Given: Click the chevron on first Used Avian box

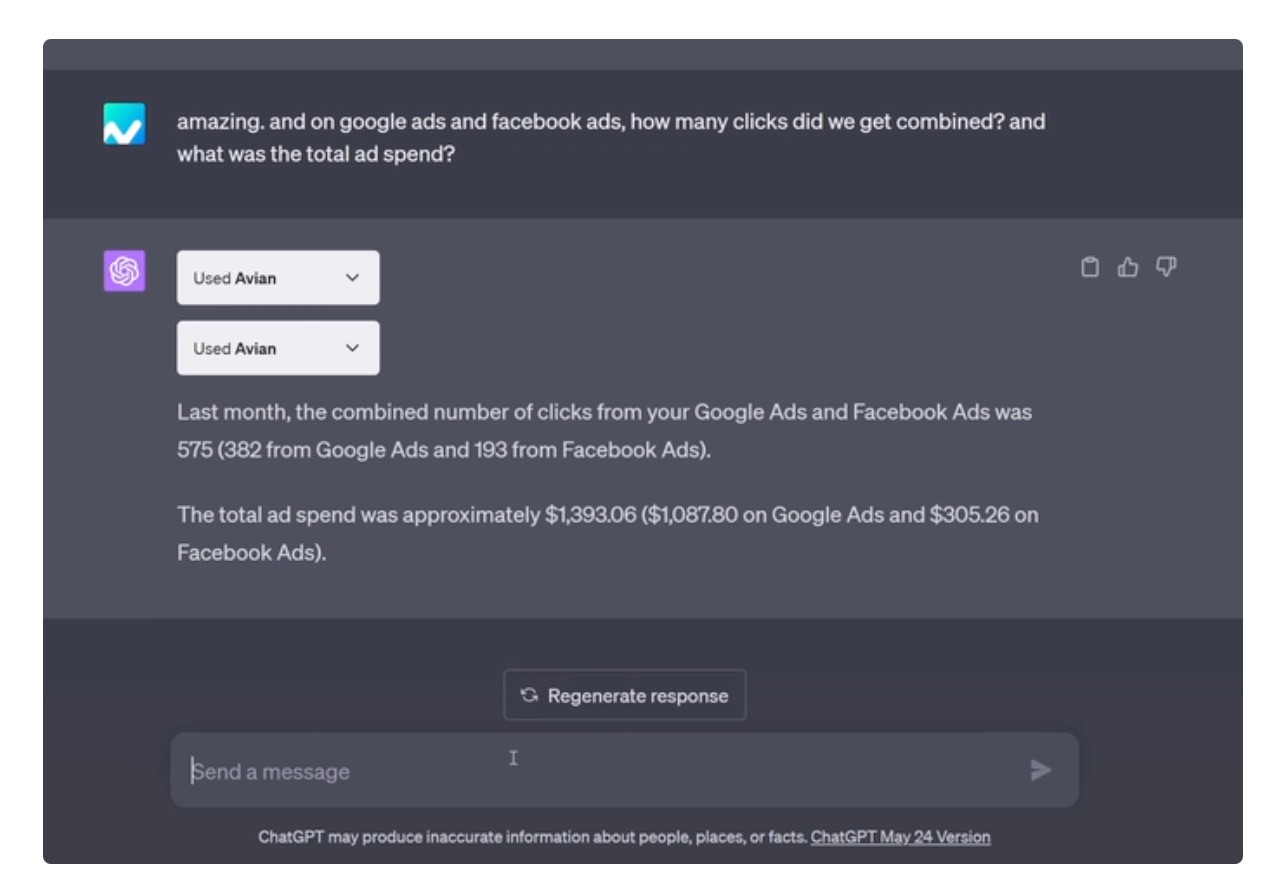Looking at the screenshot, I should point(352,278).
